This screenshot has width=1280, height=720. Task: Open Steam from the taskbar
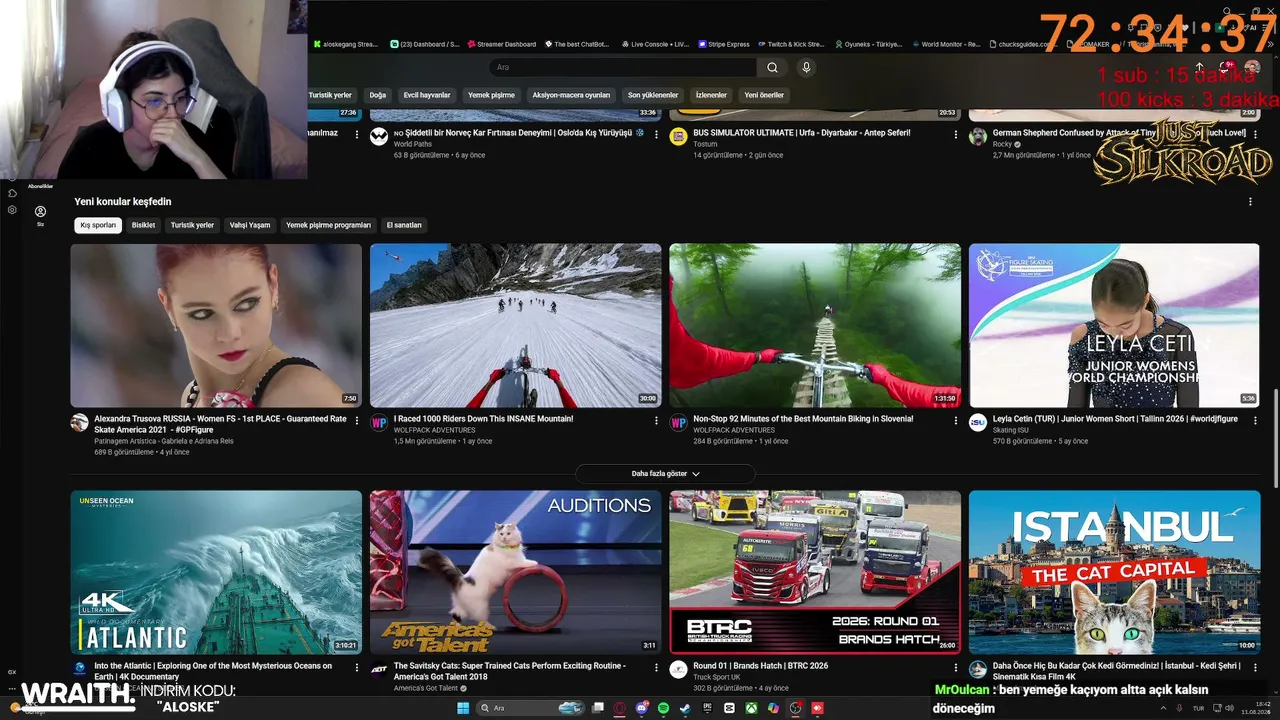[685, 708]
